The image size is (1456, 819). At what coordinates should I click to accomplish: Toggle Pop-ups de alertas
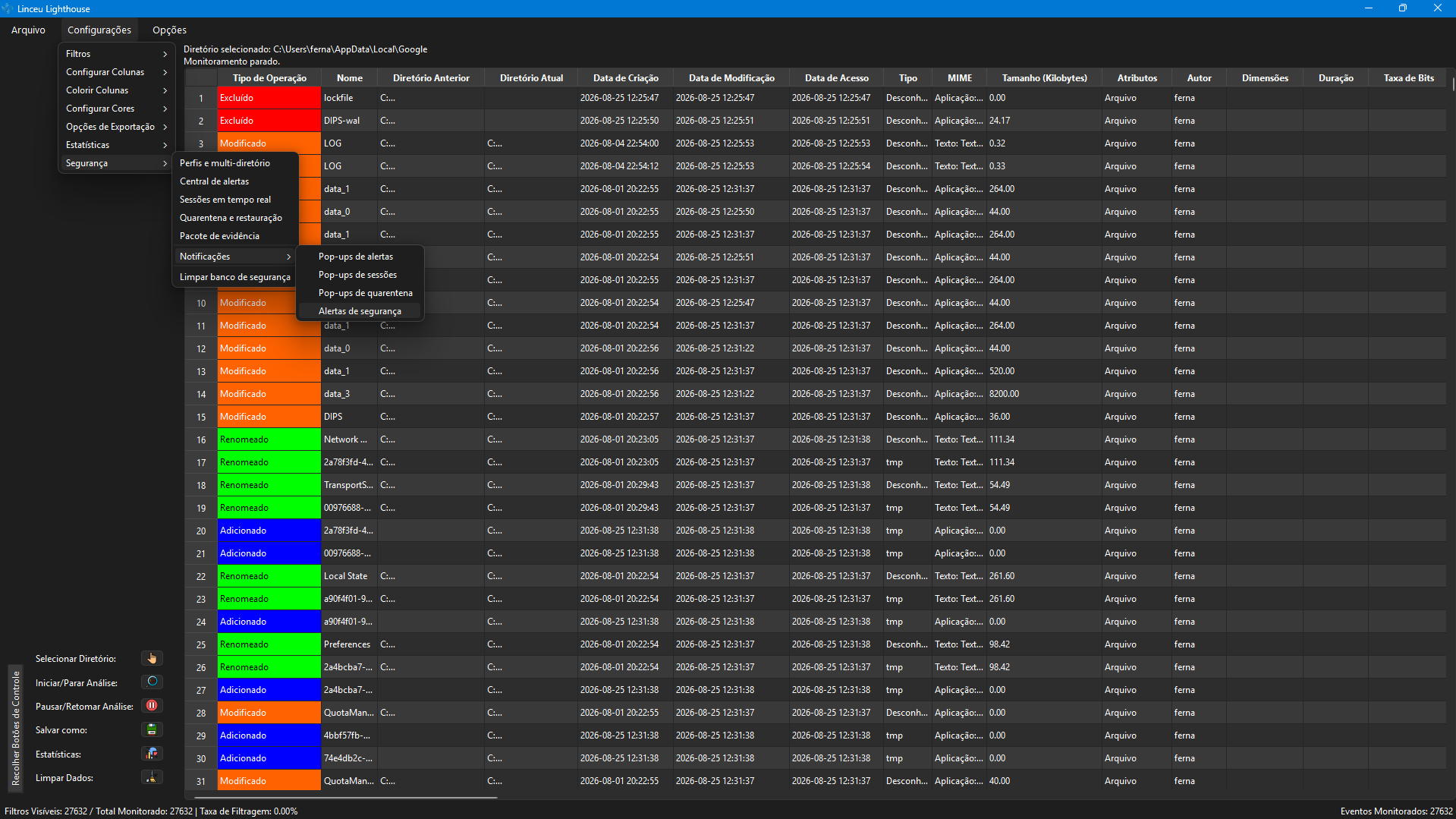[x=360, y=257]
